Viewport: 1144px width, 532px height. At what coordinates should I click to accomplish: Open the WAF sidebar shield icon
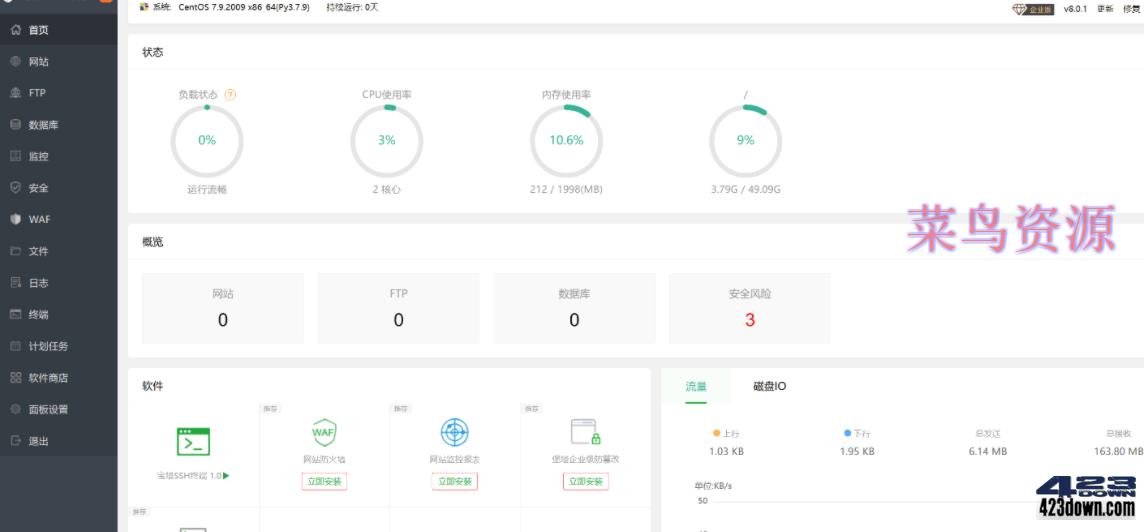click(x=16, y=220)
